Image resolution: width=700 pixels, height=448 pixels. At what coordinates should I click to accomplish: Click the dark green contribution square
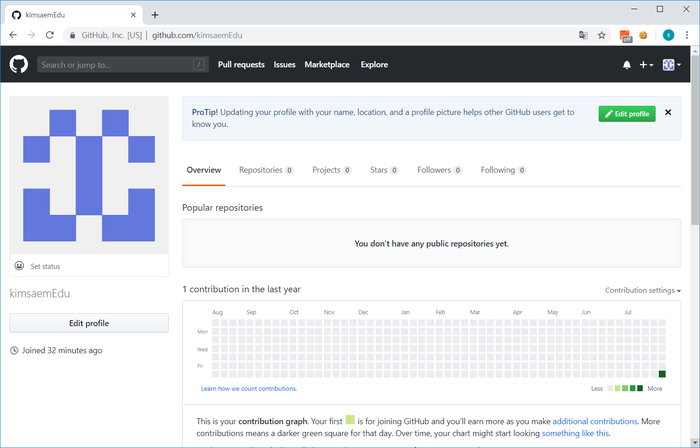point(662,374)
